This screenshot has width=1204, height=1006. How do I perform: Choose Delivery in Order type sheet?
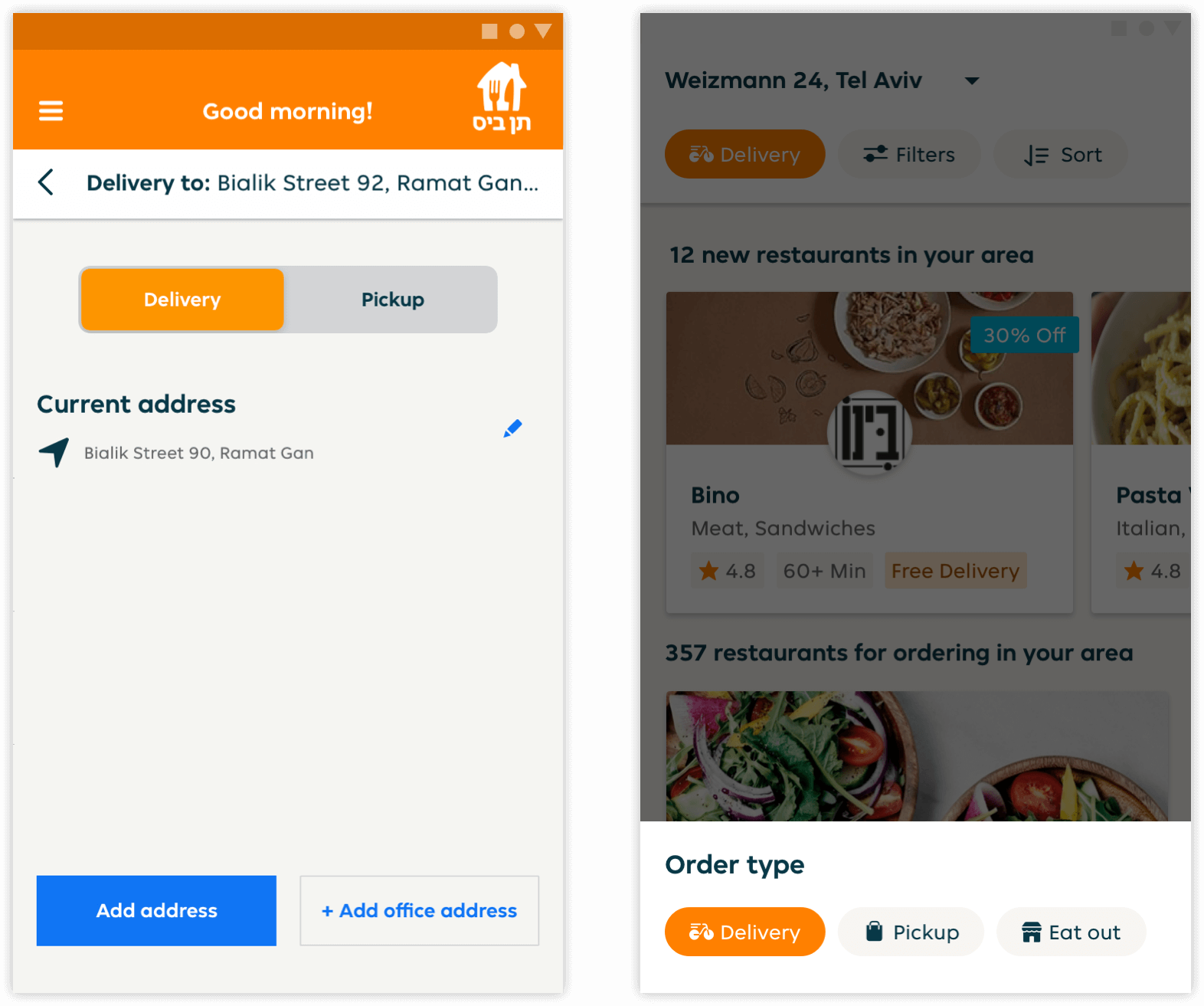pos(744,932)
